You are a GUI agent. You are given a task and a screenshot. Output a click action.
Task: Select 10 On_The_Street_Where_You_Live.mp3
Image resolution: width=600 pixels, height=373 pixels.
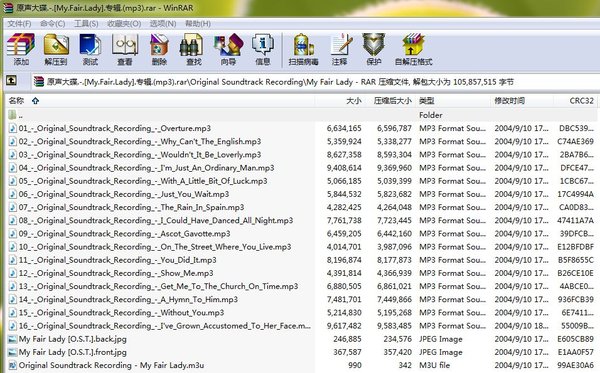[x=155, y=247]
